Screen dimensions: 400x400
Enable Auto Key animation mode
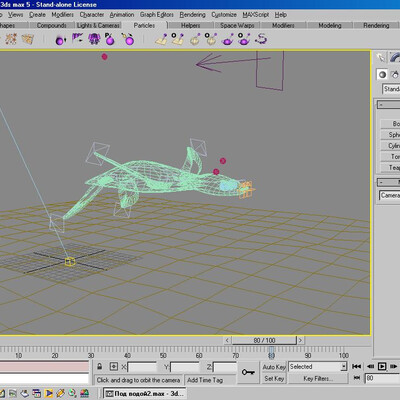(x=274, y=367)
